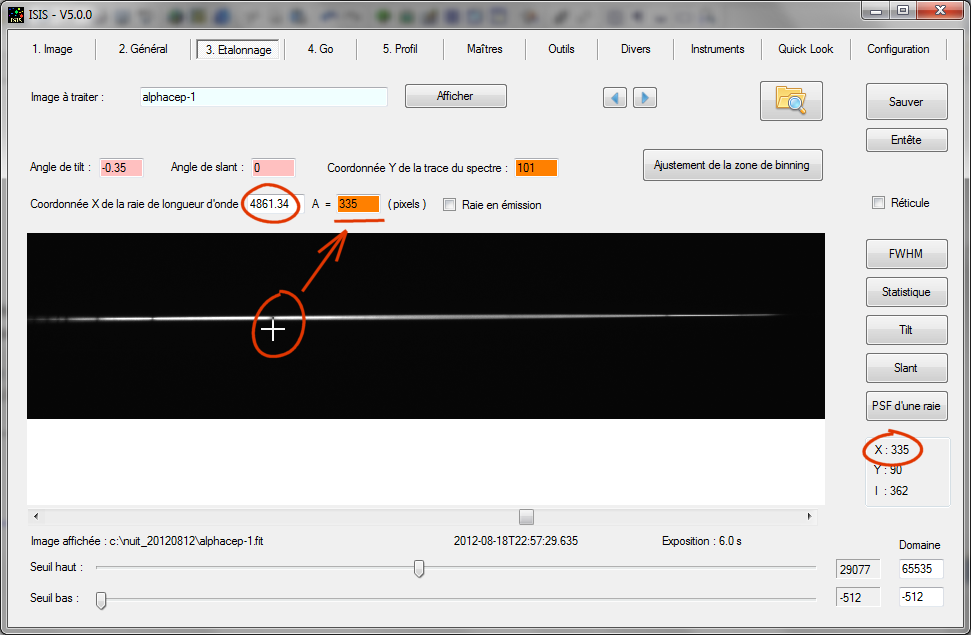The height and width of the screenshot is (635, 971).
Task: Click the Seuil haut slider handle
Action: pyautogui.click(x=419, y=568)
